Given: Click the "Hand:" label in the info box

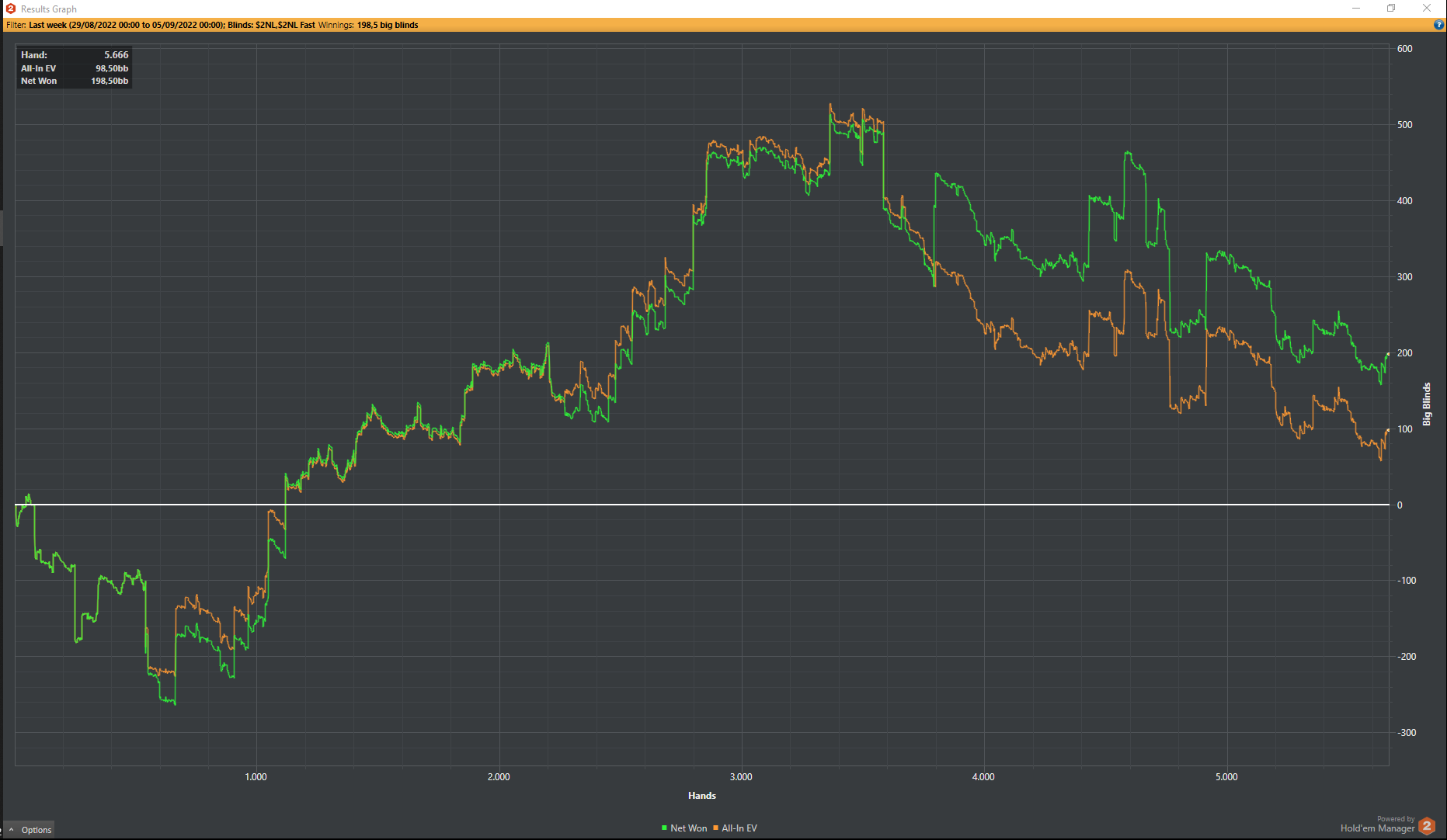Looking at the screenshot, I should click(x=34, y=55).
